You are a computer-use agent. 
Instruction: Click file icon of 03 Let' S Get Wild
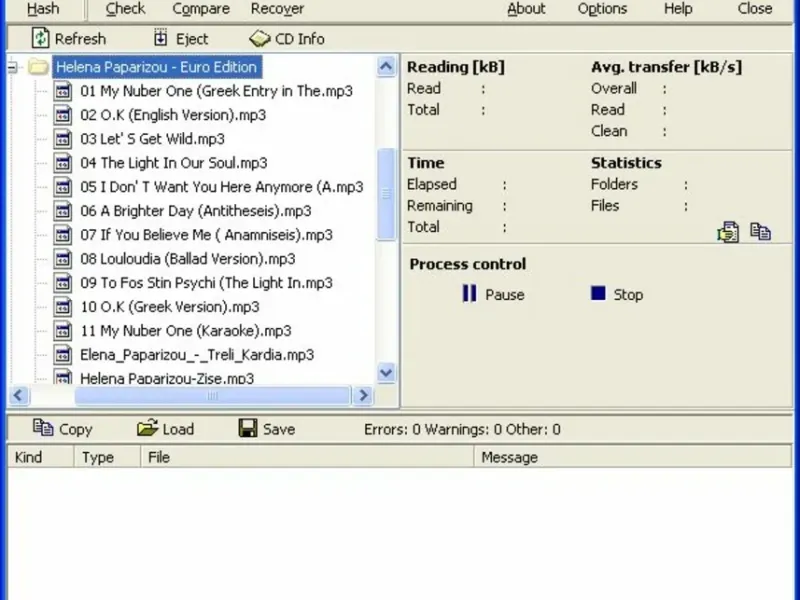pyautogui.click(x=62, y=139)
